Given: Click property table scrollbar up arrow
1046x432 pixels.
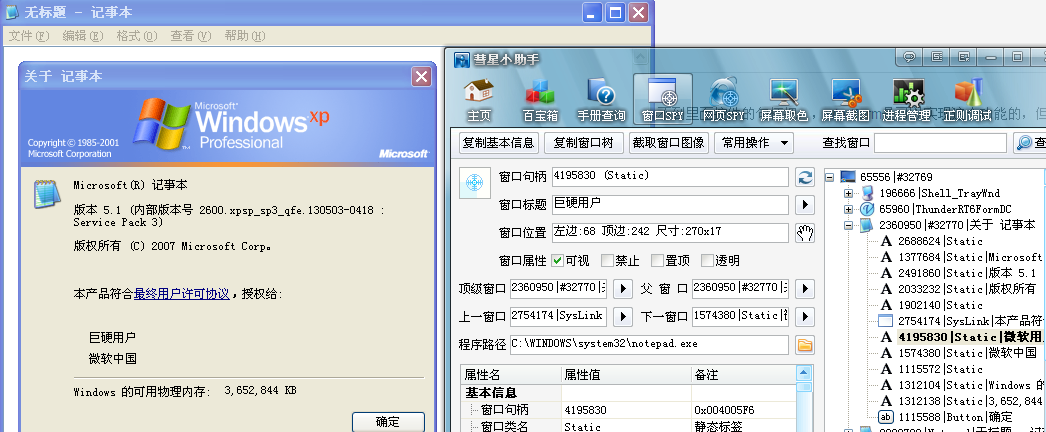Looking at the screenshot, I should [805, 374].
